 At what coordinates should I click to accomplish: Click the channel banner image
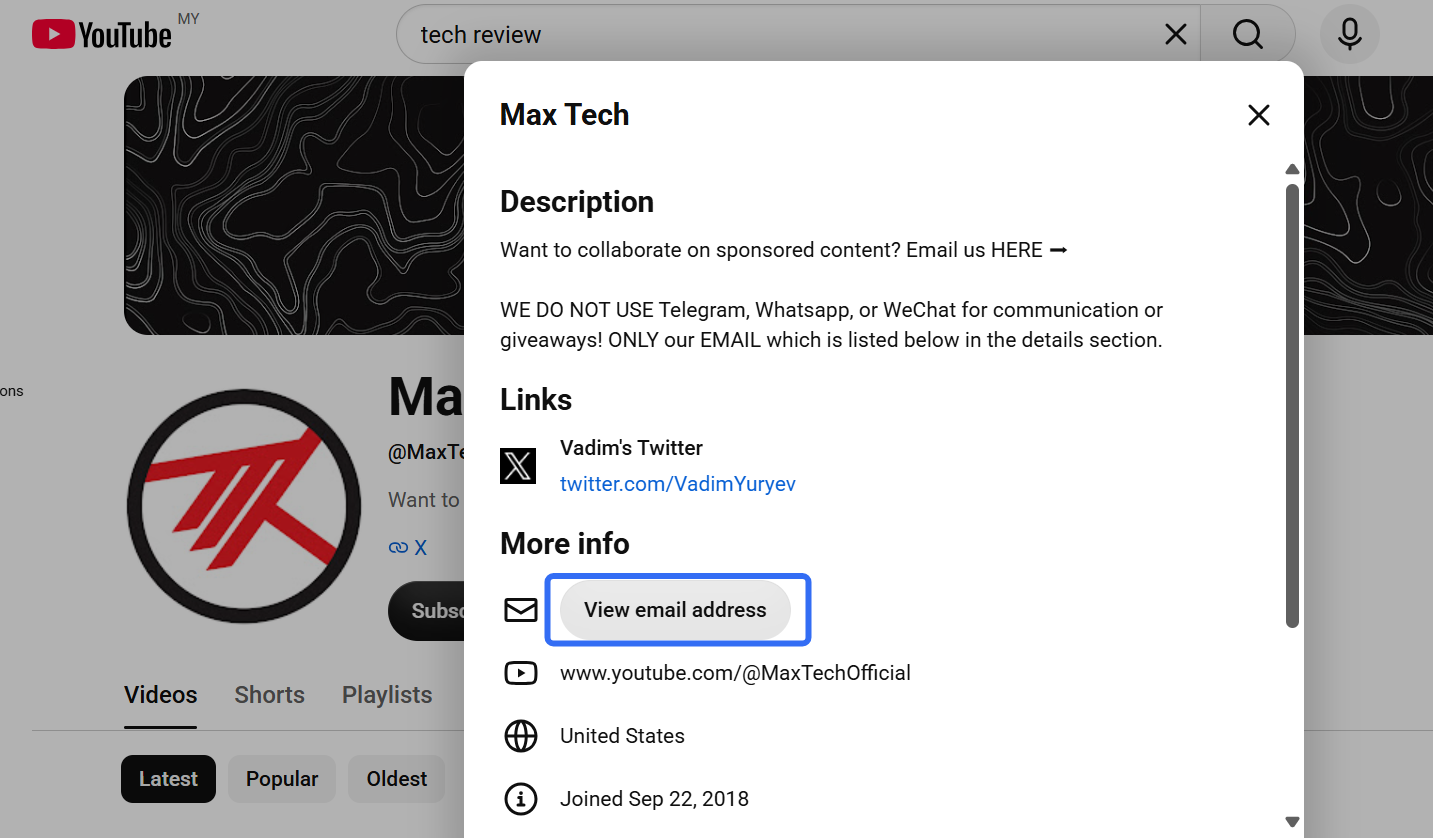(x=294, y=205)
